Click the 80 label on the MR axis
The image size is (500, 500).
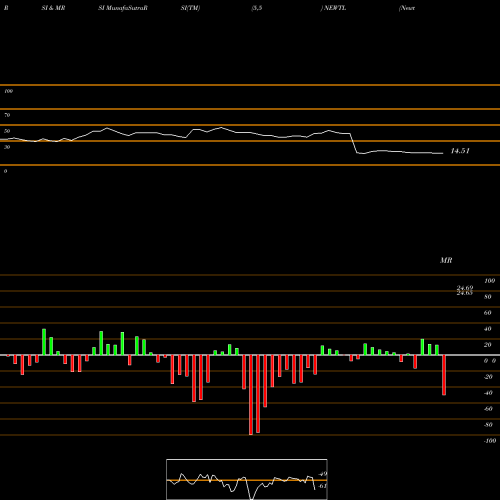[x=487, y=297]
